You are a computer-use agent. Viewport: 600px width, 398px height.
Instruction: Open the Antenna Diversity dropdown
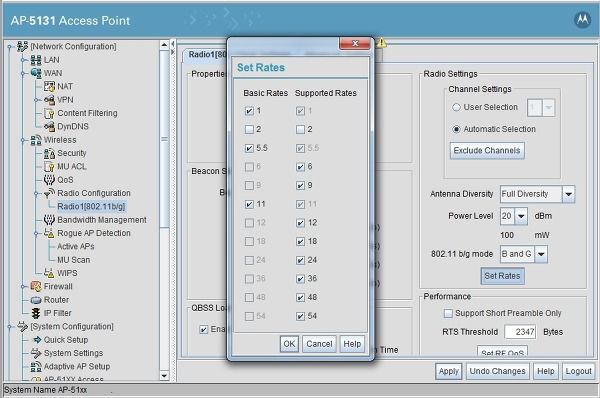(569, 194)
